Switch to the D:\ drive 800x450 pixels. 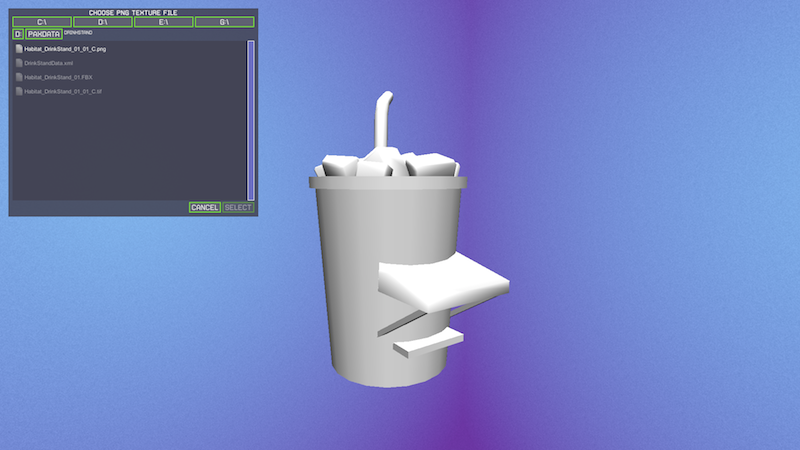(x=102, y=21)
